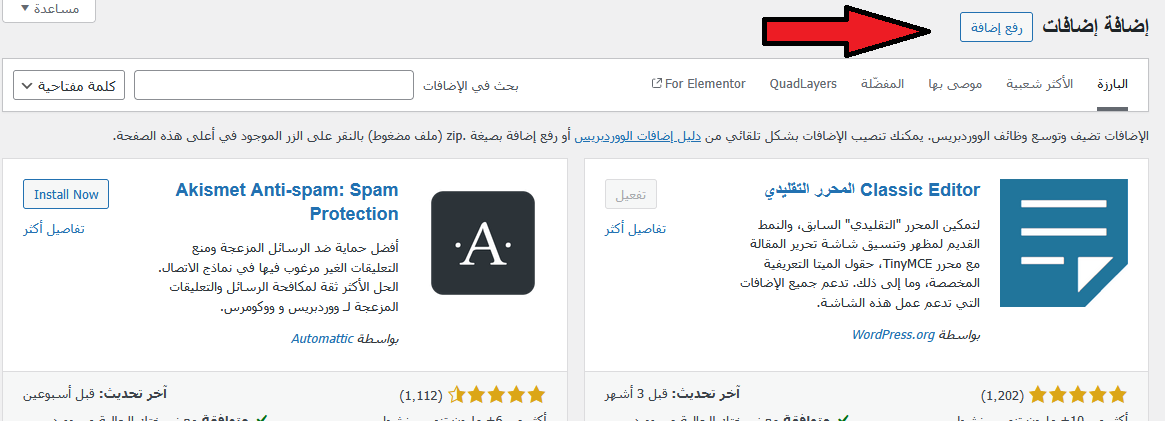Open تفاصيل أكثر for Classic Editor
Screen dimensions: 1165x421
pyautogui.click(x=635, y=229)
